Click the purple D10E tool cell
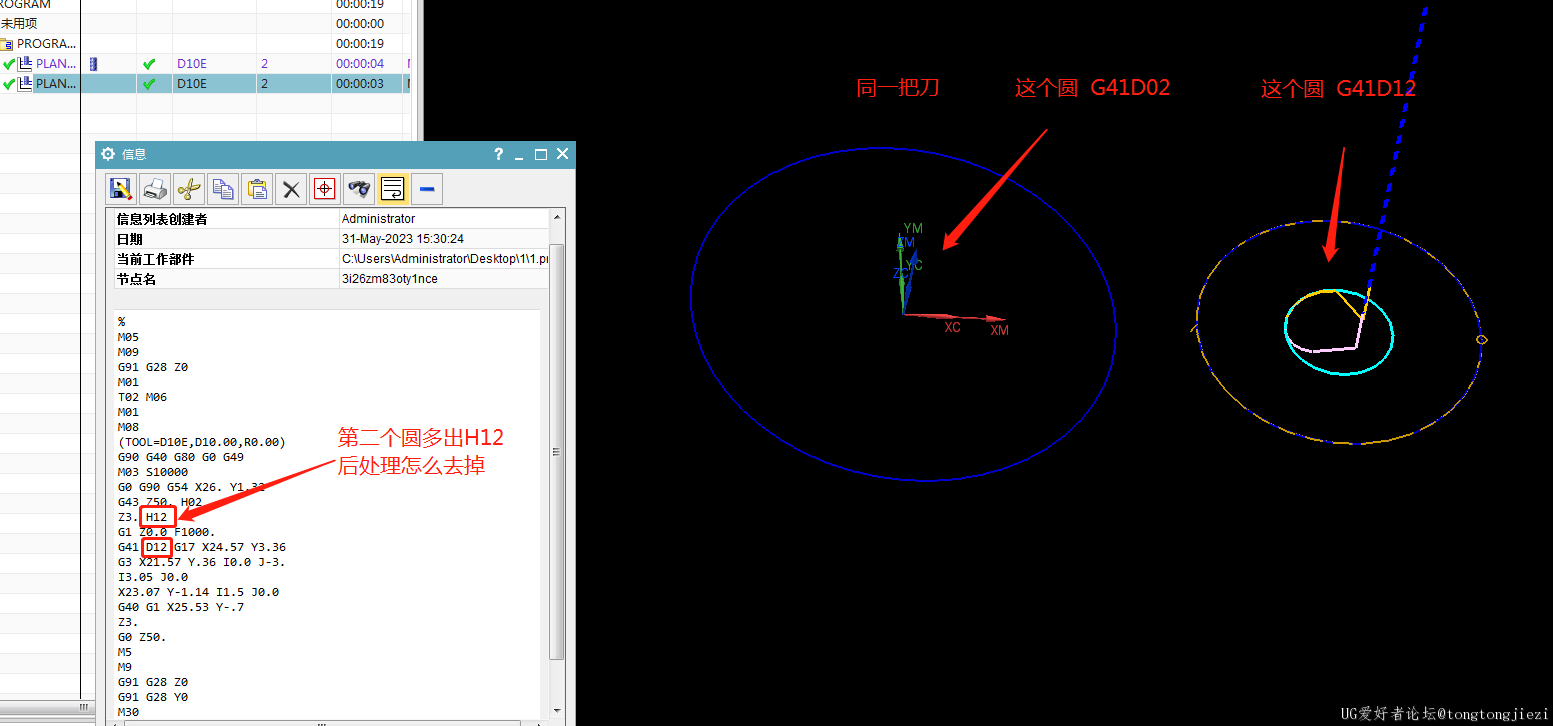 pos(192,64)
